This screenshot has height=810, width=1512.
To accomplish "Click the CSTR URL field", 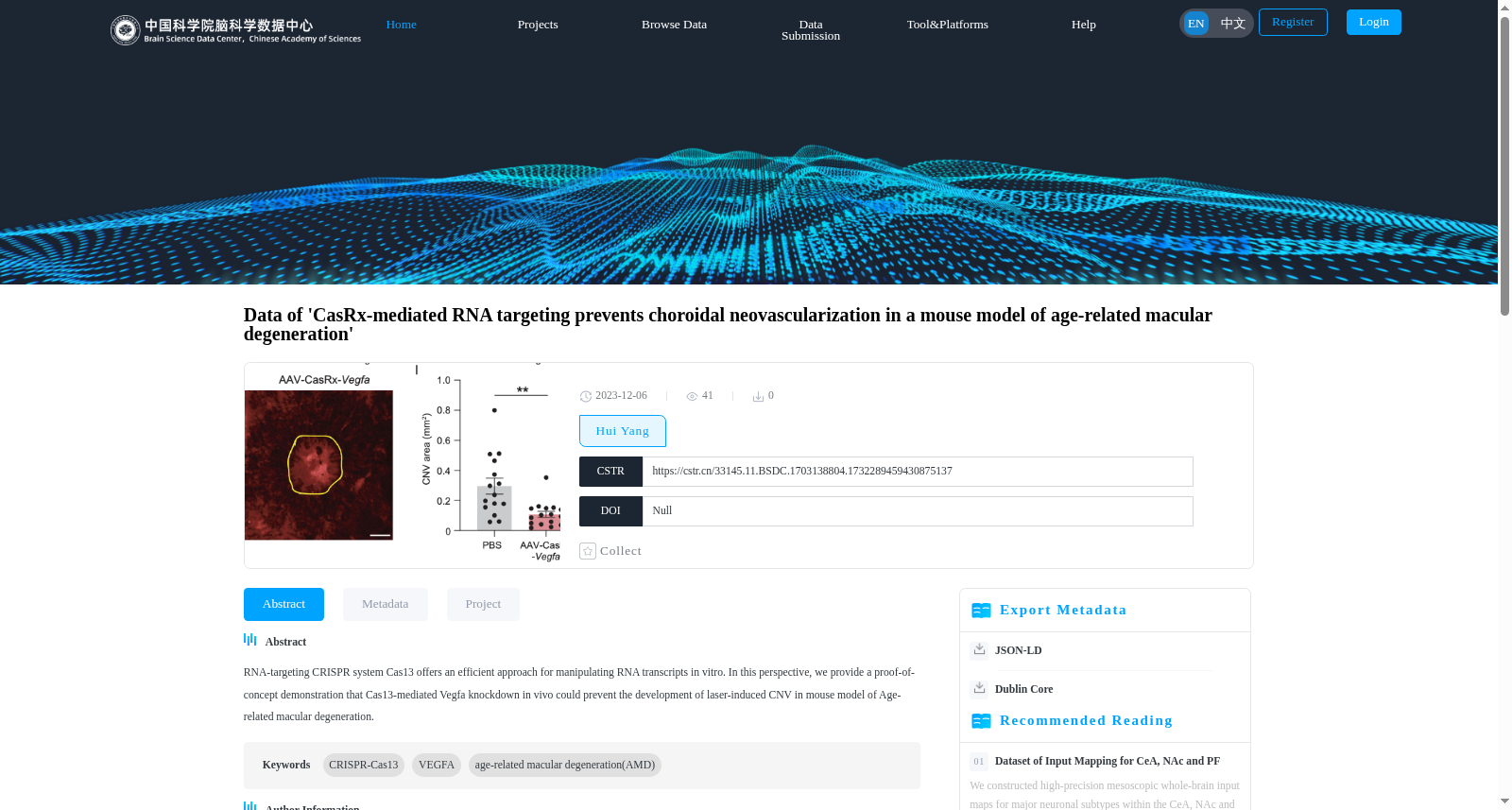I will (x=918, y=472).
